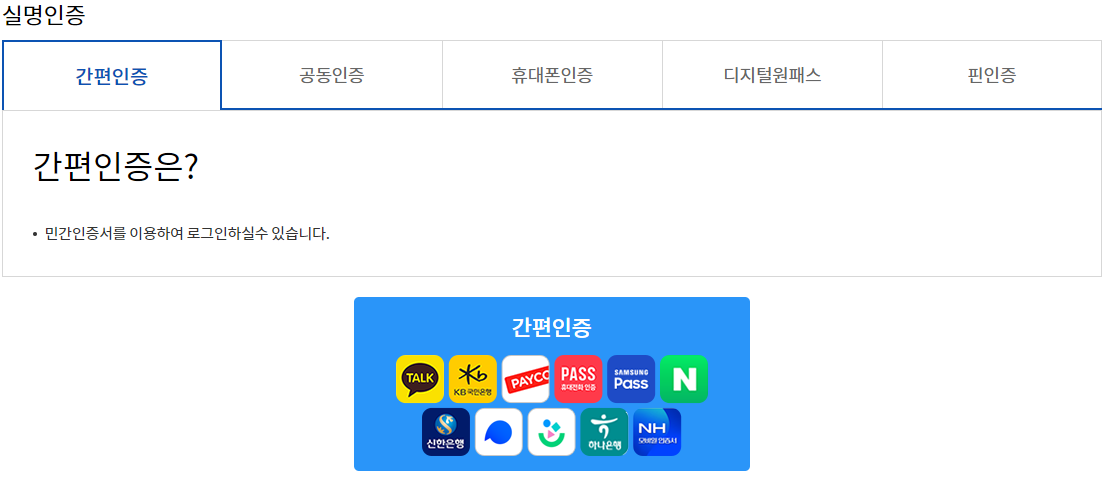
Task: Click the 간편인증은? heading
Action: [x=115, y=167]
